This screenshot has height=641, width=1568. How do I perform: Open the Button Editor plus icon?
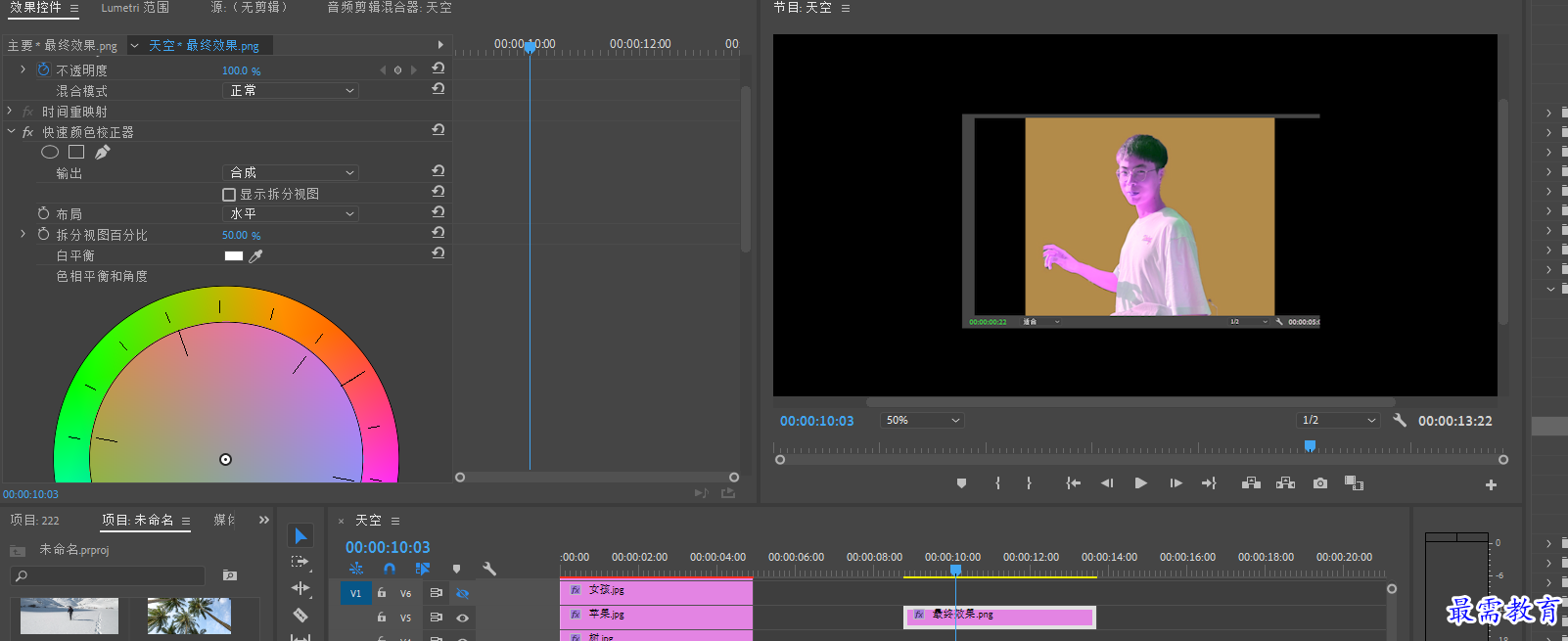point(1491,484)
